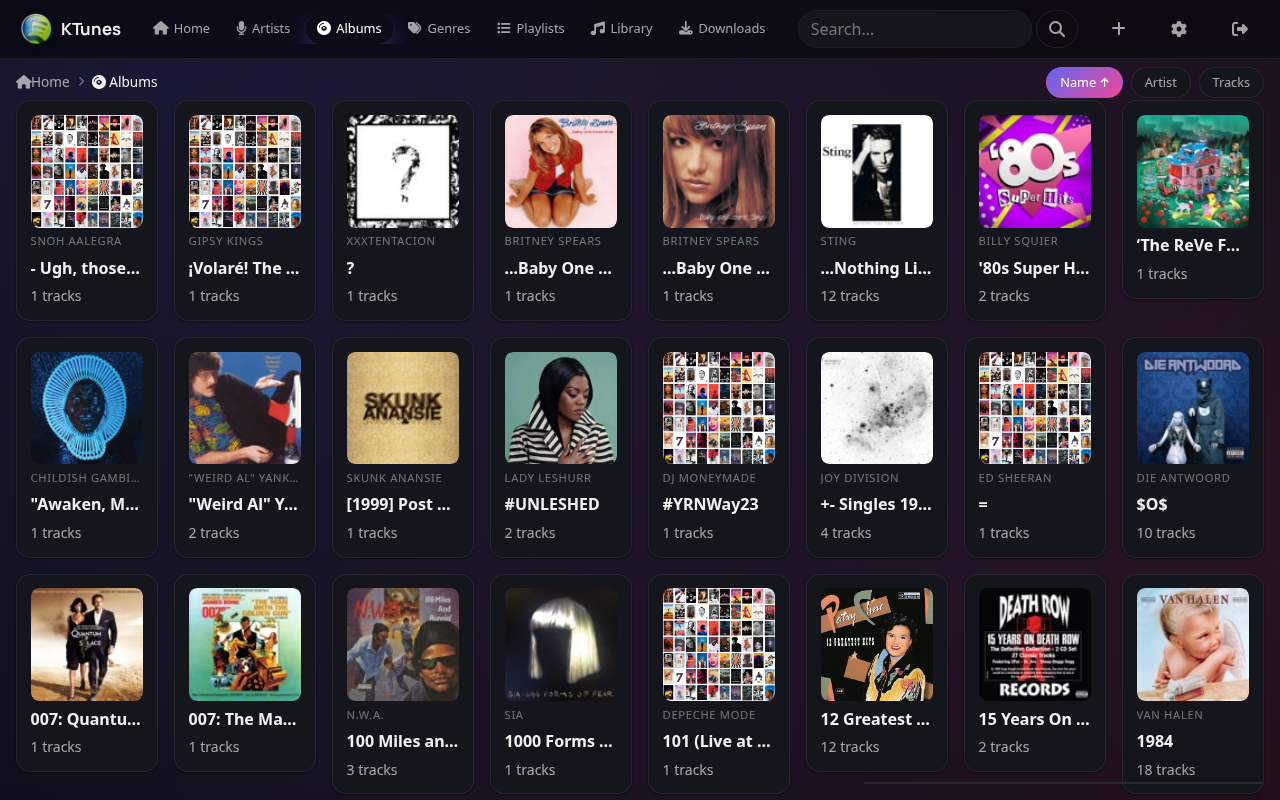Image resolution: width=1280 pixels, height=800 pixels.
Task: Open the Library nav tab
Action: pyautogui.click(x=621, y=29)
